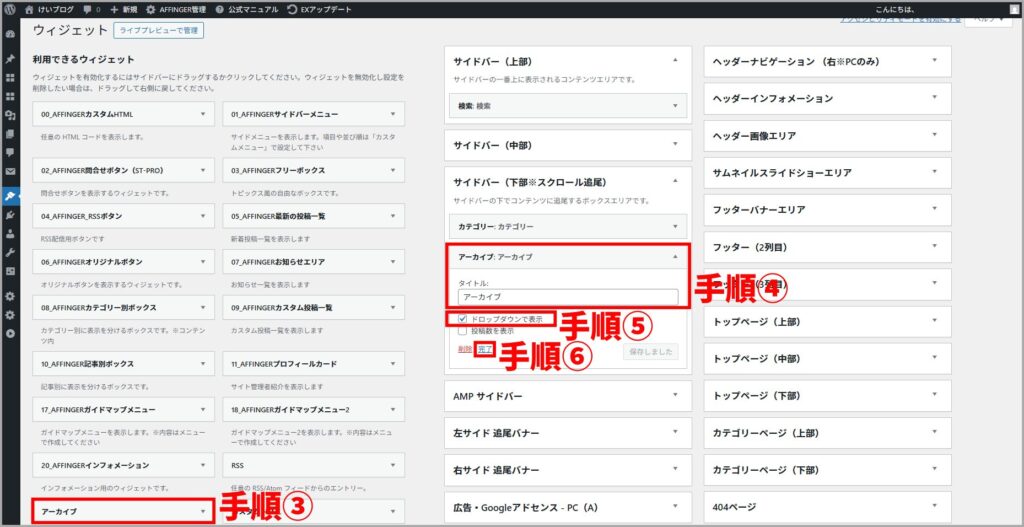Screen dimensions: 1024x527
Task: Click the 完了 link in archive widget
Action: point(485,350)
